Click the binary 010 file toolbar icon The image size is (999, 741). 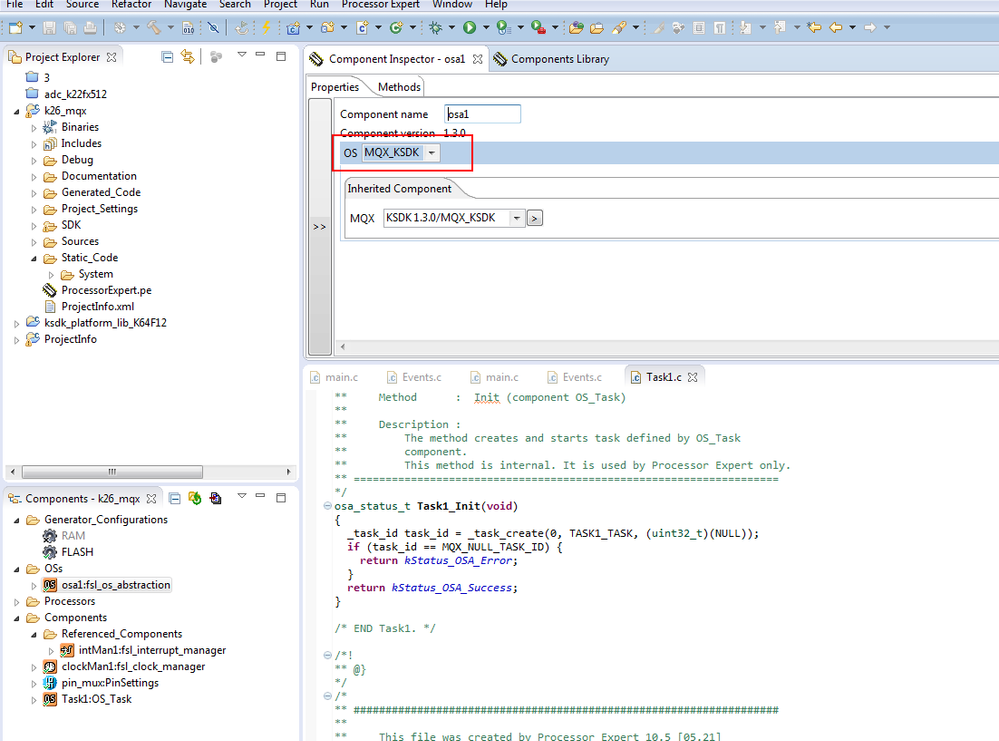[188, 27]
